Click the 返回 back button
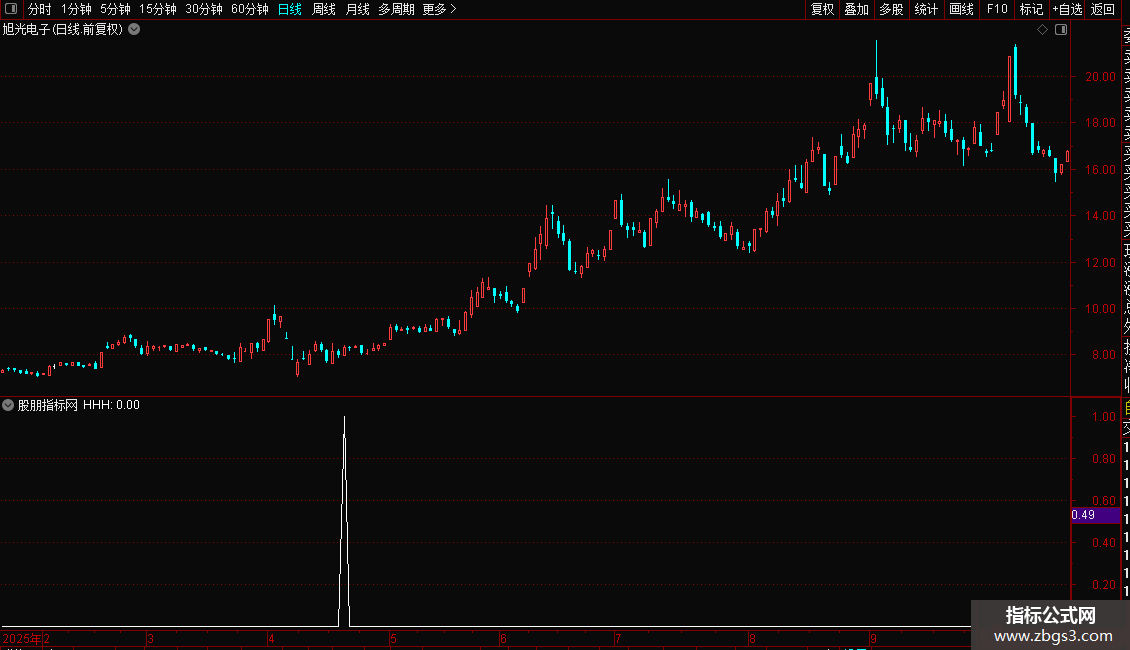 (x=1103, y=9)
